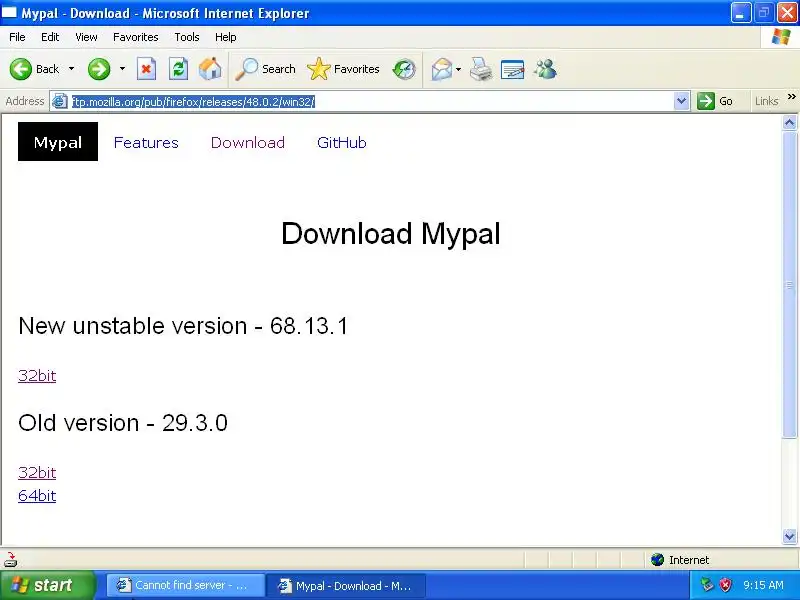Download 64bit of old version 29.3.0
Screen dimensions: 800x600
click(x=37, y=495)
